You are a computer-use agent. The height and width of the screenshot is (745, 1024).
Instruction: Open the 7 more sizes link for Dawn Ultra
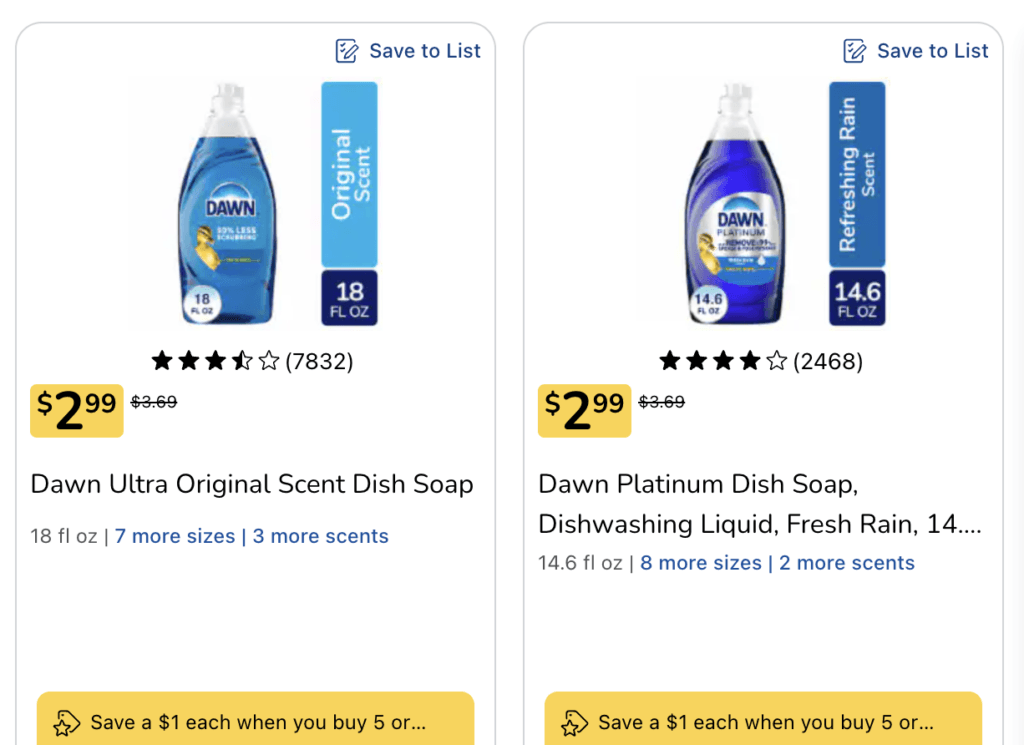click(x=175, y=536)
